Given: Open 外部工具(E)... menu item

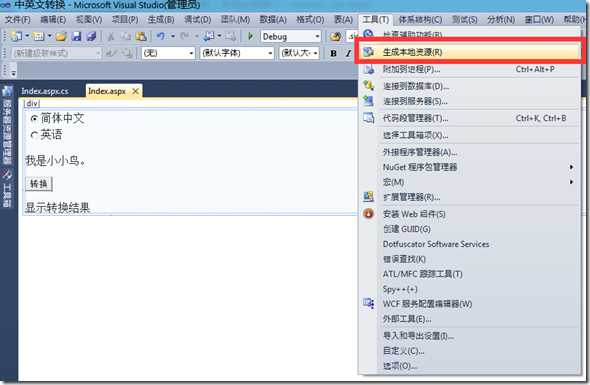Looking at the screenshot, I should tap(470, 319).
